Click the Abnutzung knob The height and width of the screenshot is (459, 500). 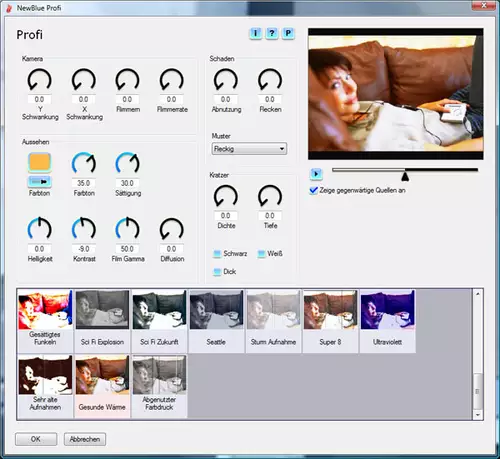(x=226, y=80)
